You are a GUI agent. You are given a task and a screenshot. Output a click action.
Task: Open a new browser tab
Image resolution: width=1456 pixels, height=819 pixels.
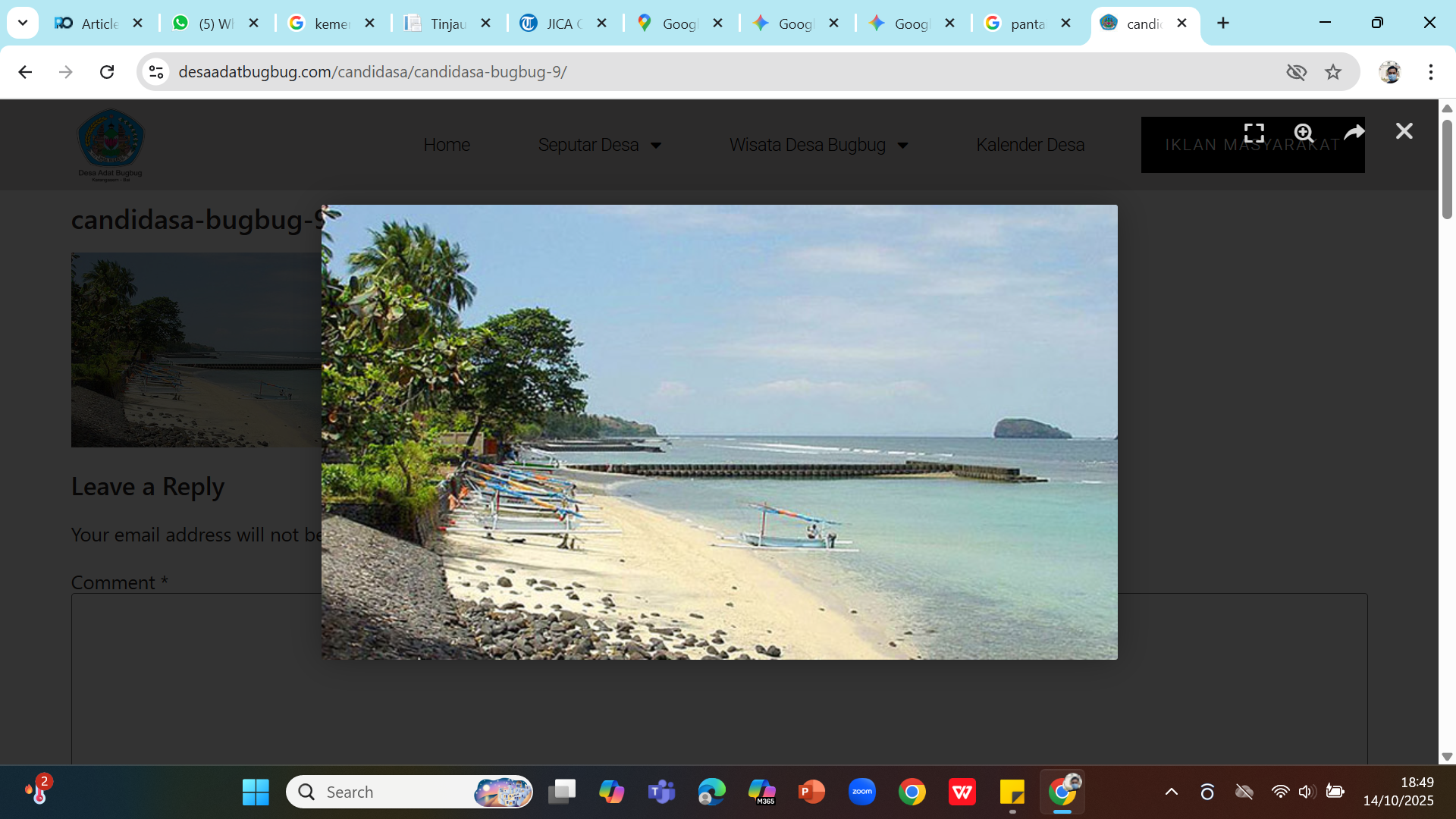(1223, 23)
